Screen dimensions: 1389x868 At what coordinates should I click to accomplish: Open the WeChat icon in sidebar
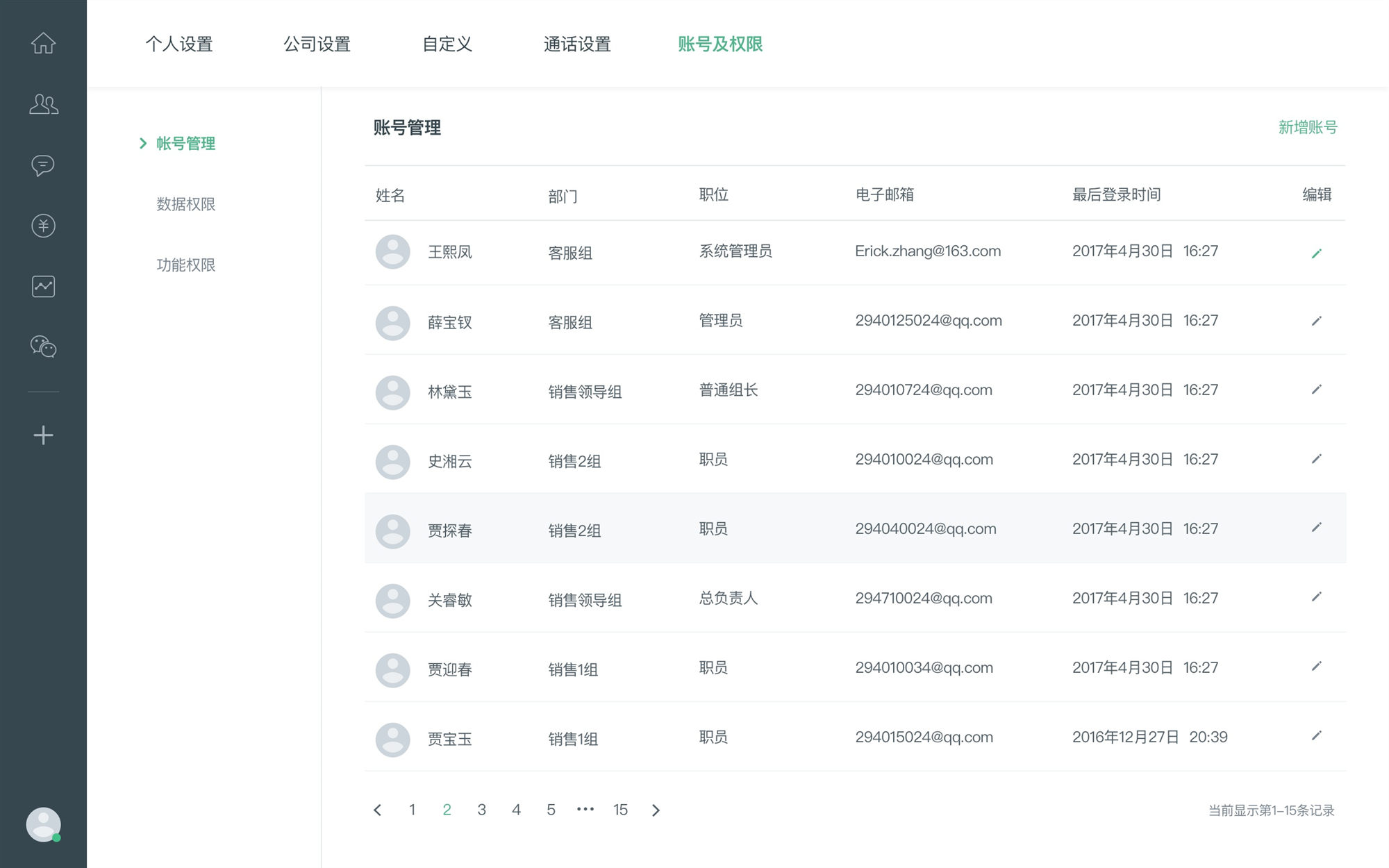pos(43,347)
